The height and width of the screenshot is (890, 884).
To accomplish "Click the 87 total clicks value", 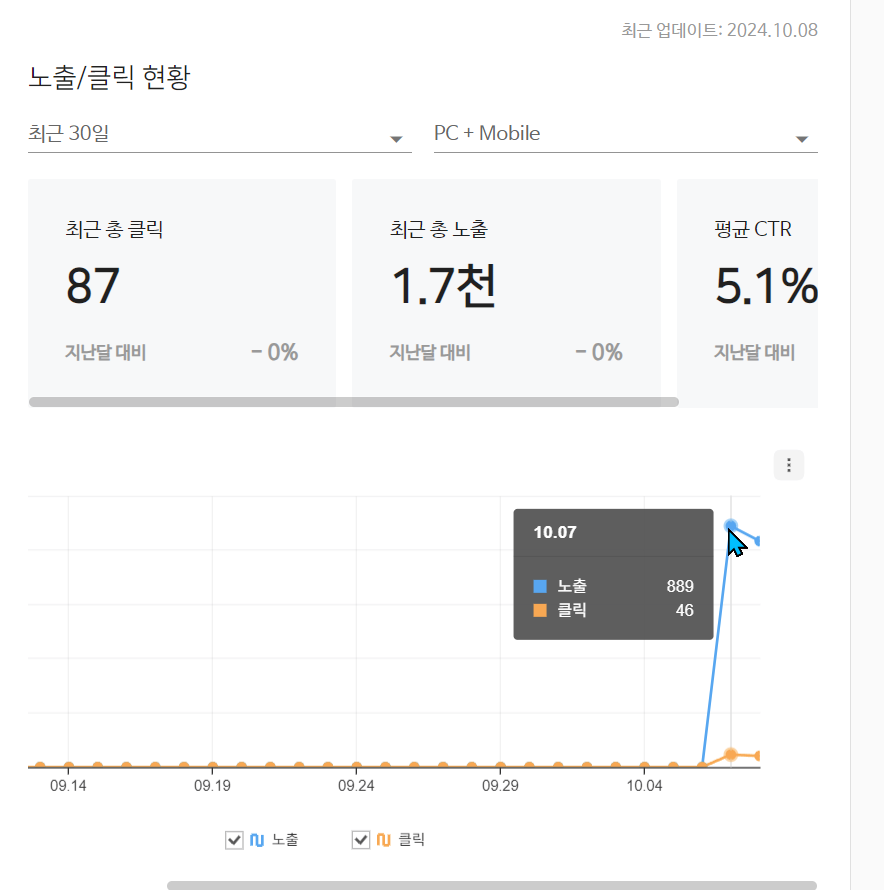I will (93, 286).
